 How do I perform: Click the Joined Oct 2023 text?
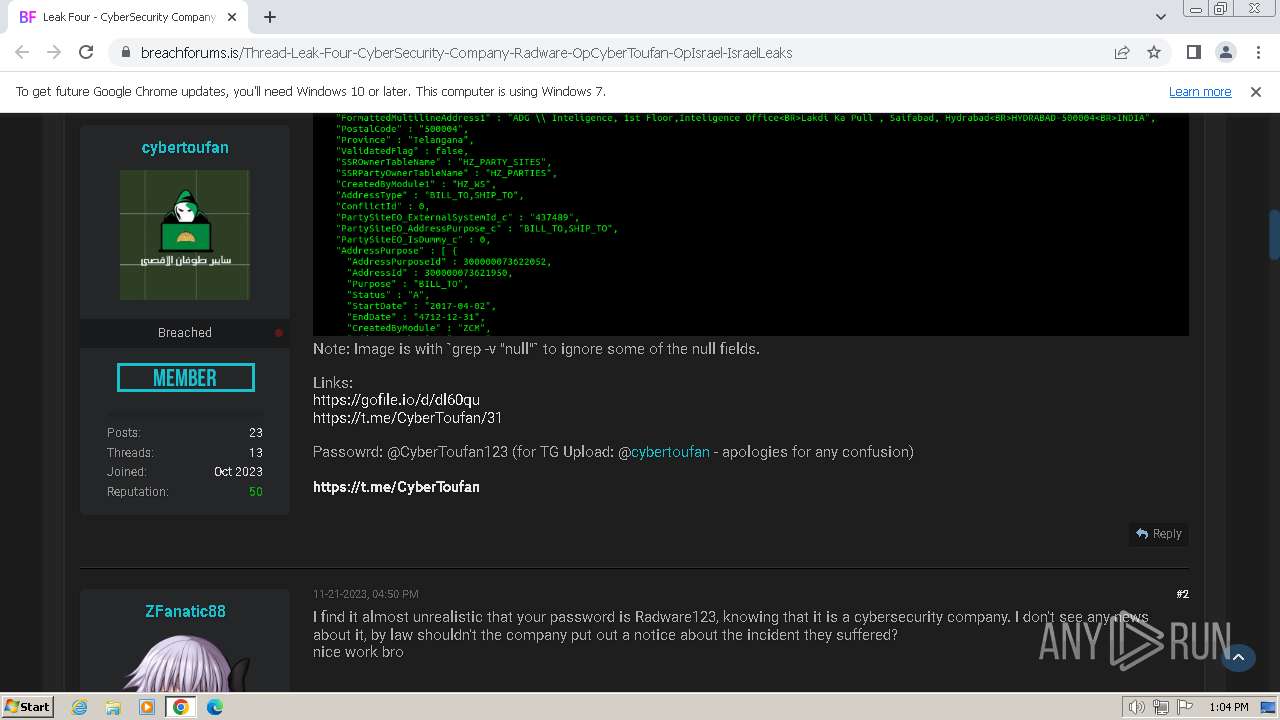pos(238,472)
